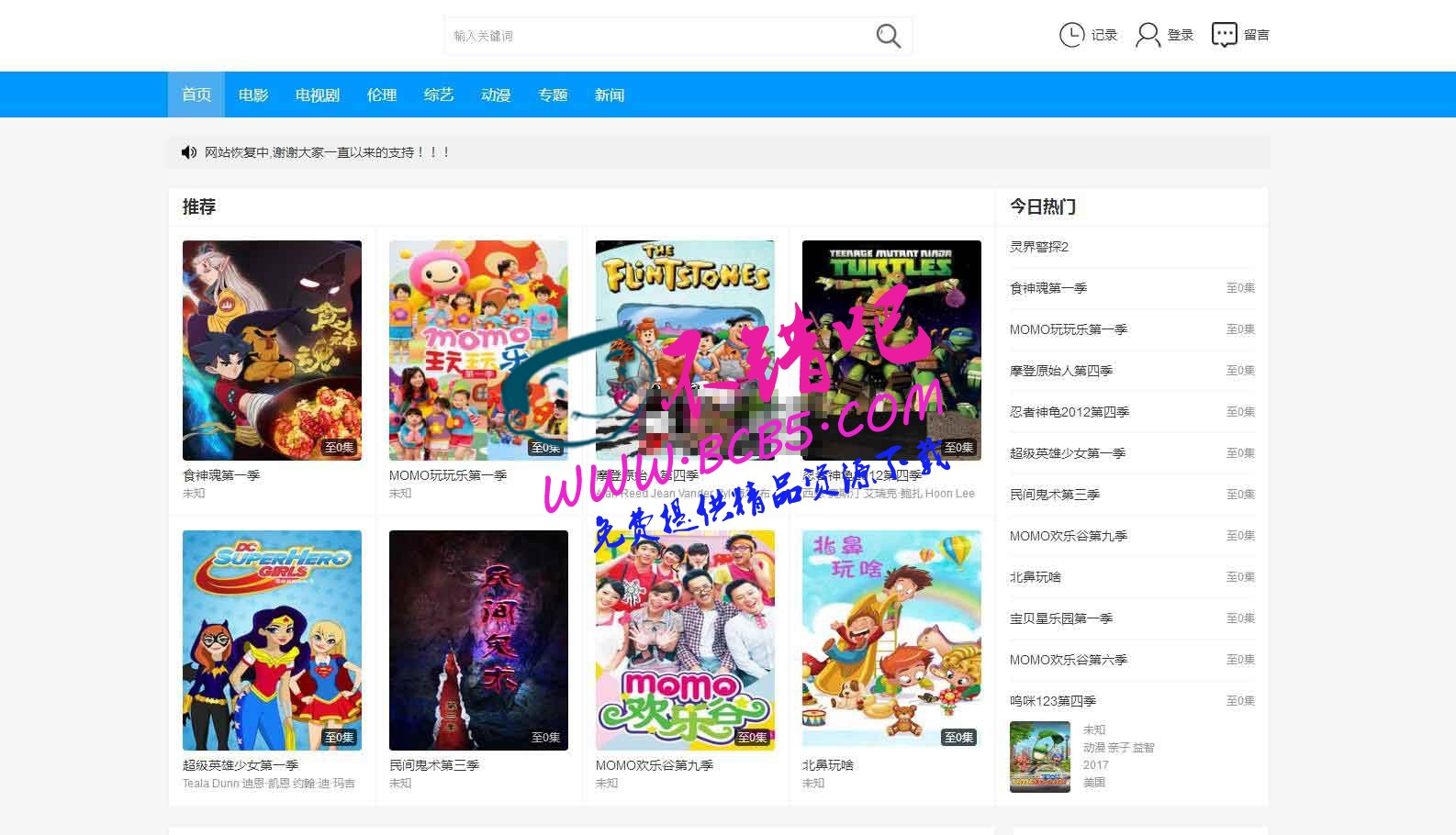
Task: Open 灵界警探2 in today's hot list
Action: (x=1039, y=247)
